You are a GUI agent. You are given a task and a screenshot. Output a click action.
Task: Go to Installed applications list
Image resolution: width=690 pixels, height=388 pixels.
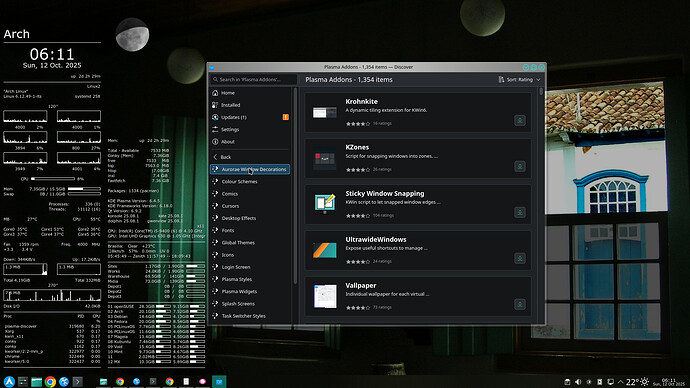point(250,105)
